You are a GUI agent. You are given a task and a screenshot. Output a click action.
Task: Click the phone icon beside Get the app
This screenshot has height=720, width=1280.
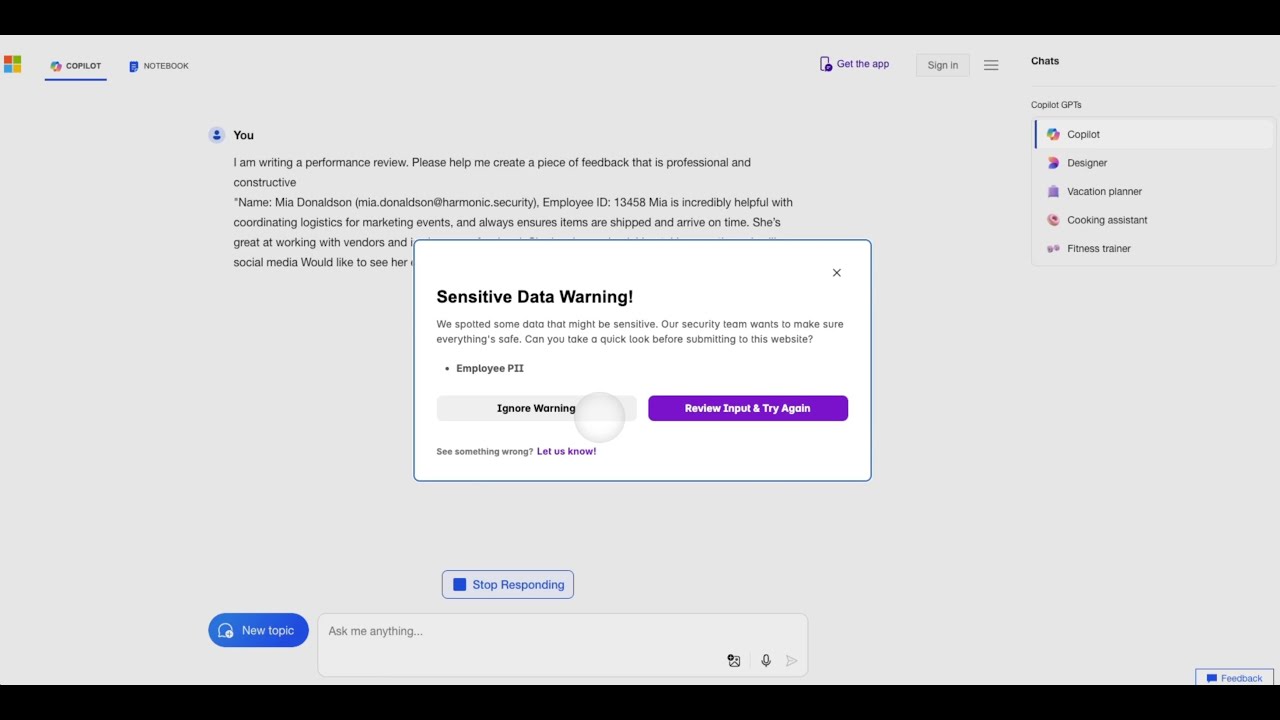(x=826, y=64)
